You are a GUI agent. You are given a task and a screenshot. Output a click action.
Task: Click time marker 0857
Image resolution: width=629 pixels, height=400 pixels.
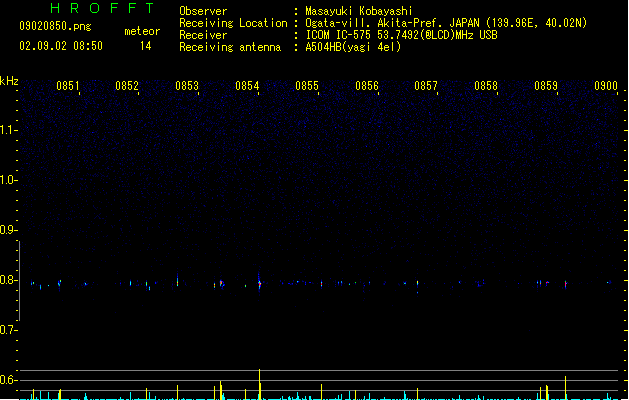(x=426, y=86)
